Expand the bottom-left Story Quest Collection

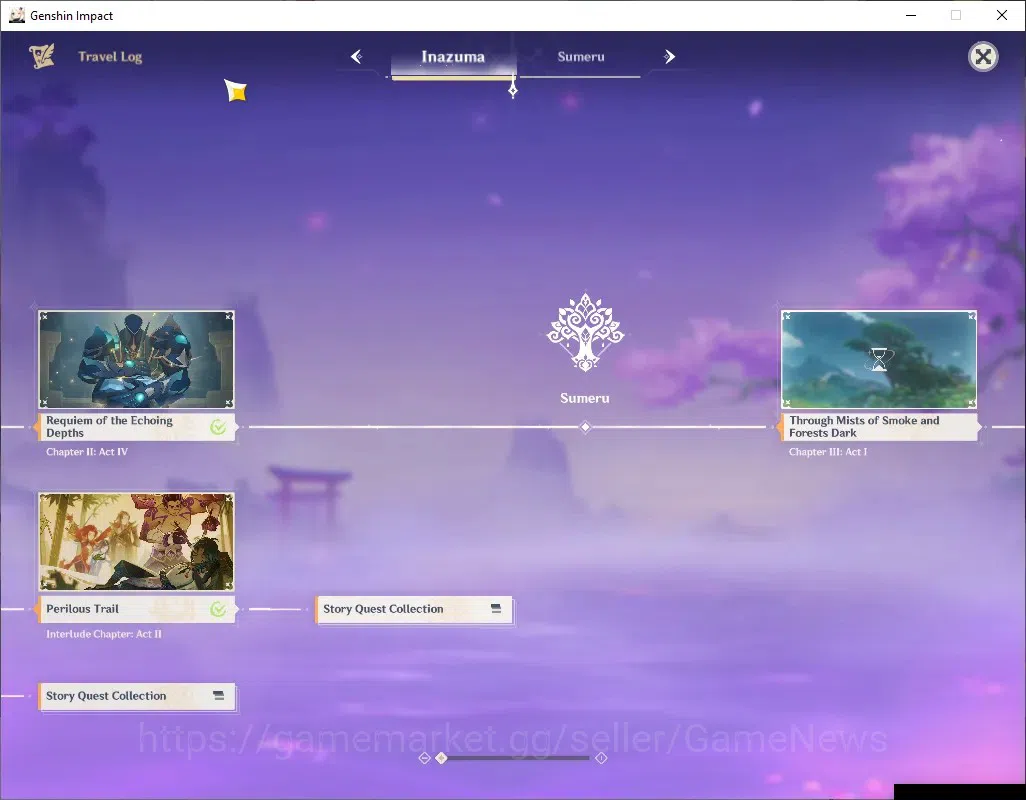tap(136, 696)
